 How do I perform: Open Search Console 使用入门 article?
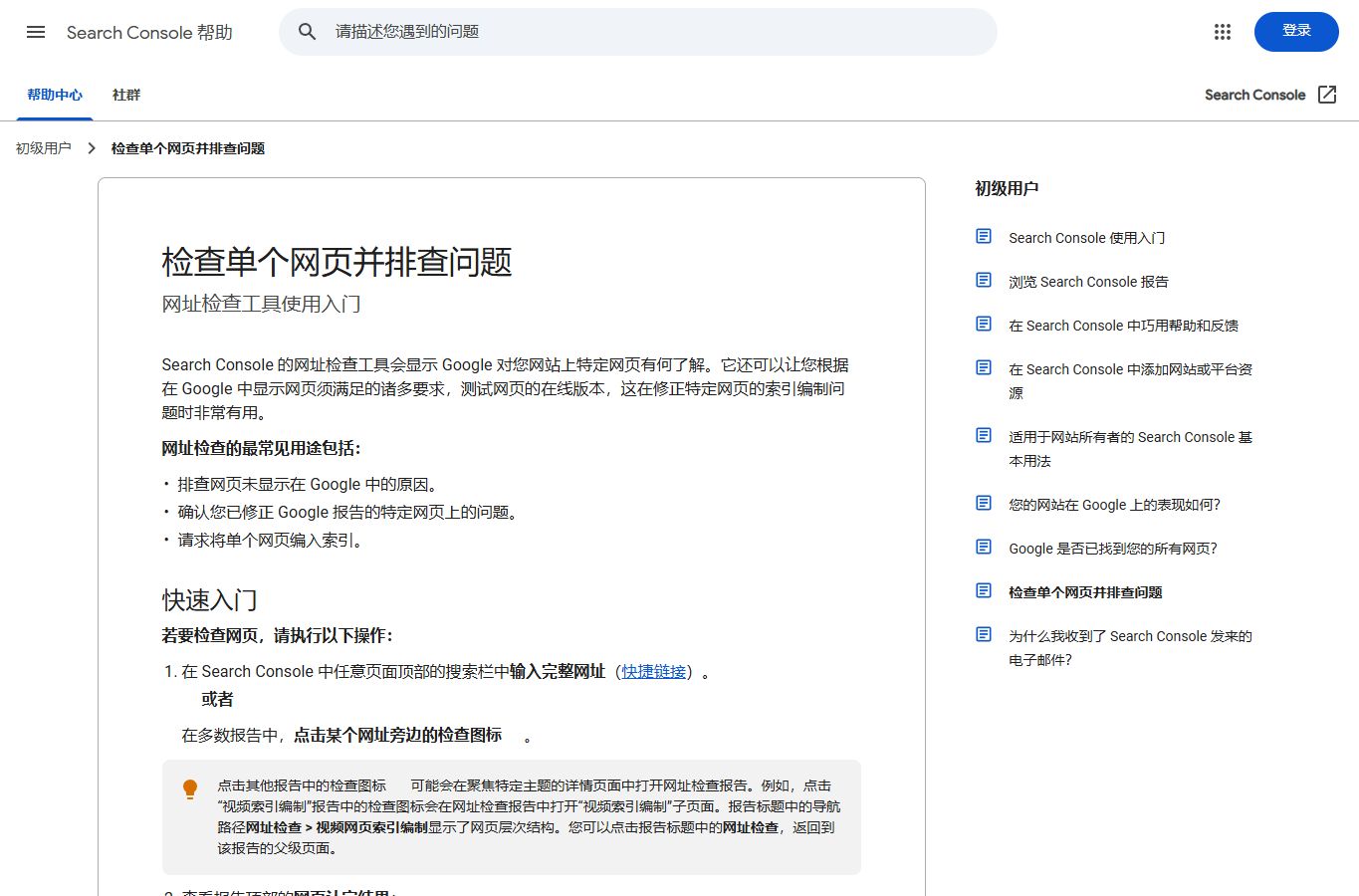1086,238
